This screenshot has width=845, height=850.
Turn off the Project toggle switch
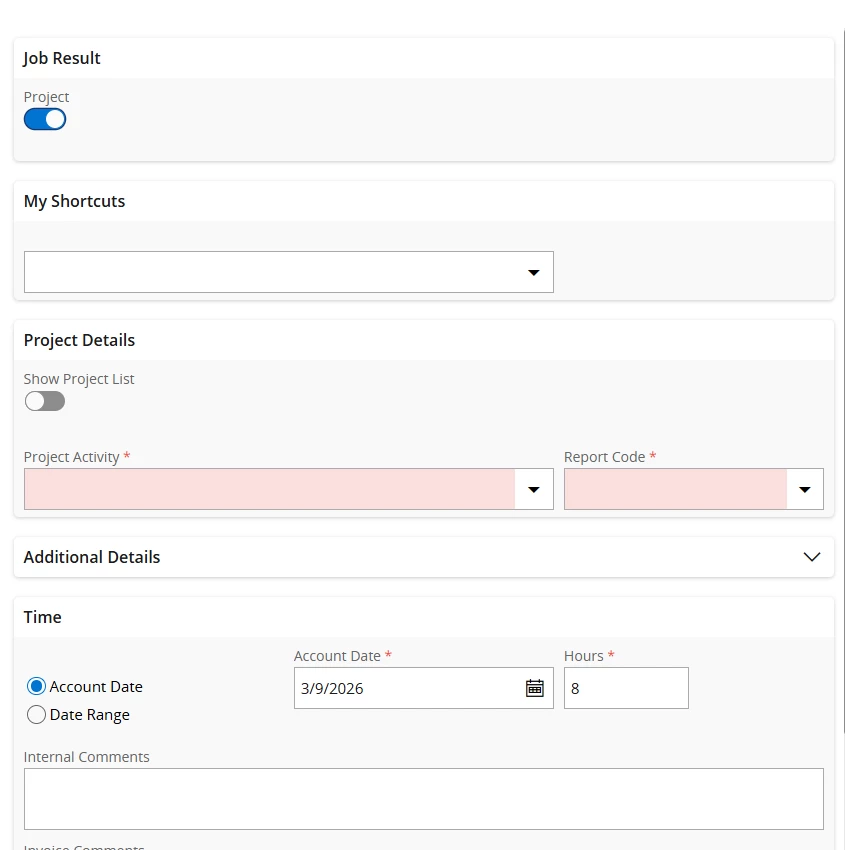[x=45, y=120]
